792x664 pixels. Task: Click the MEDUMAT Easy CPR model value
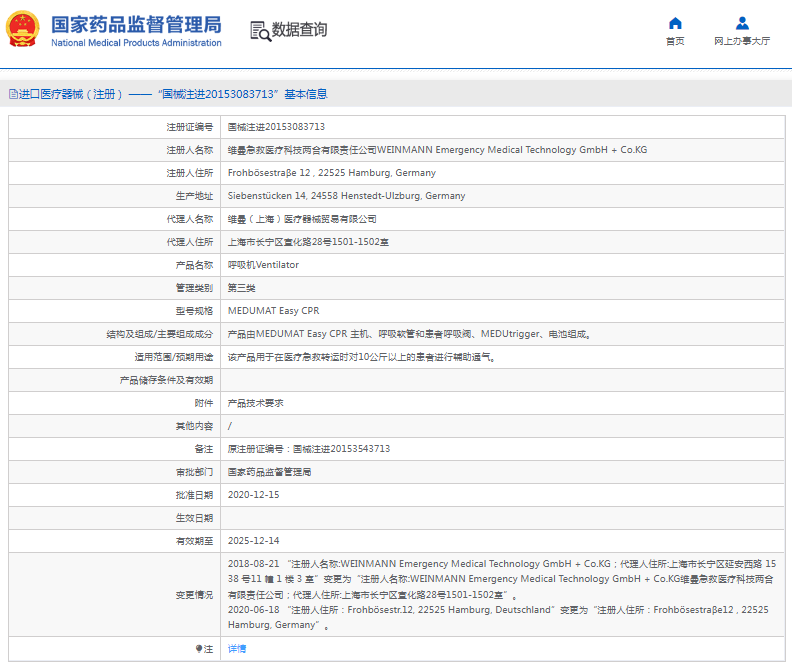273,311
